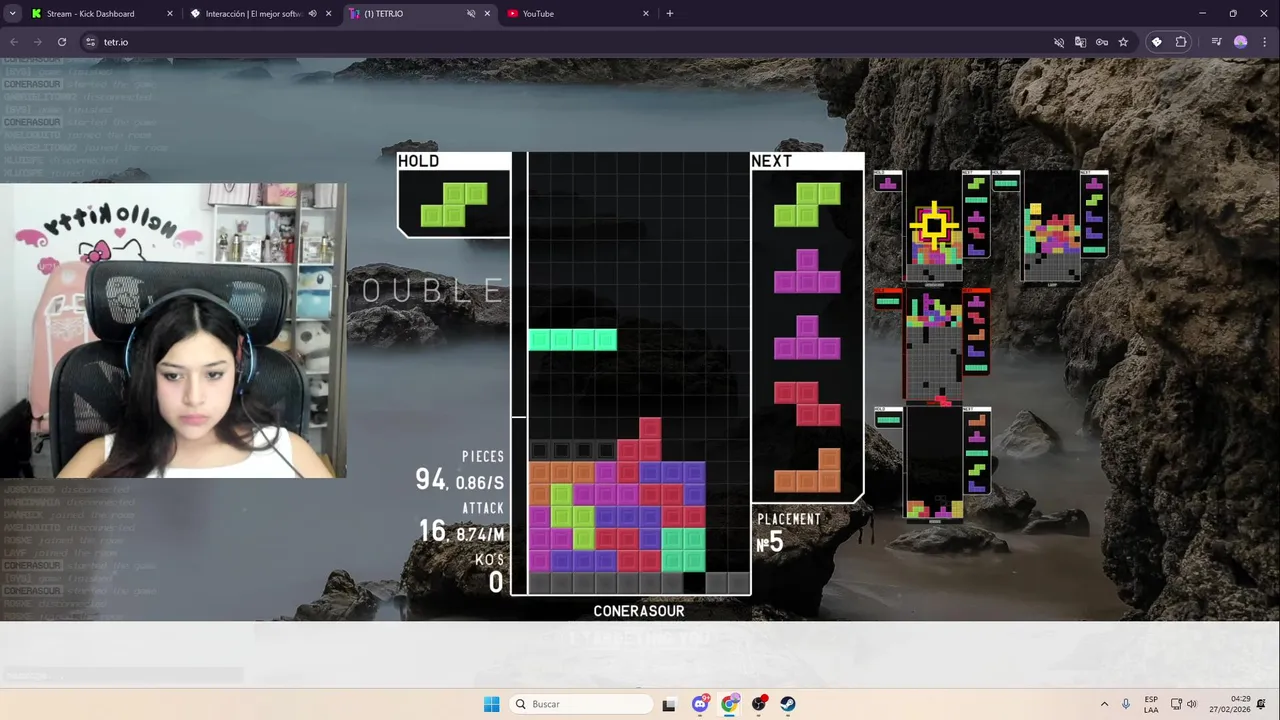1280x720 pixels.
Task: Click the microphone tray icon
Action: [1126, 704]
